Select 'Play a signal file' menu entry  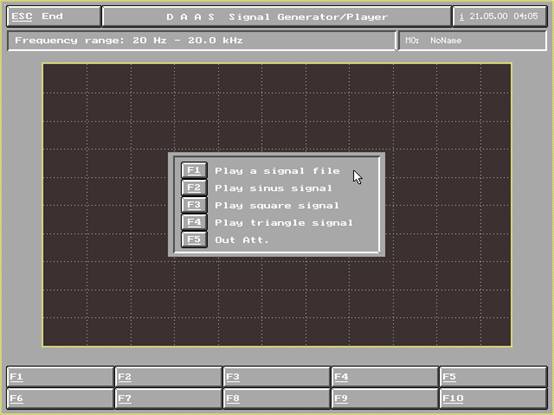tap(277, 171)
